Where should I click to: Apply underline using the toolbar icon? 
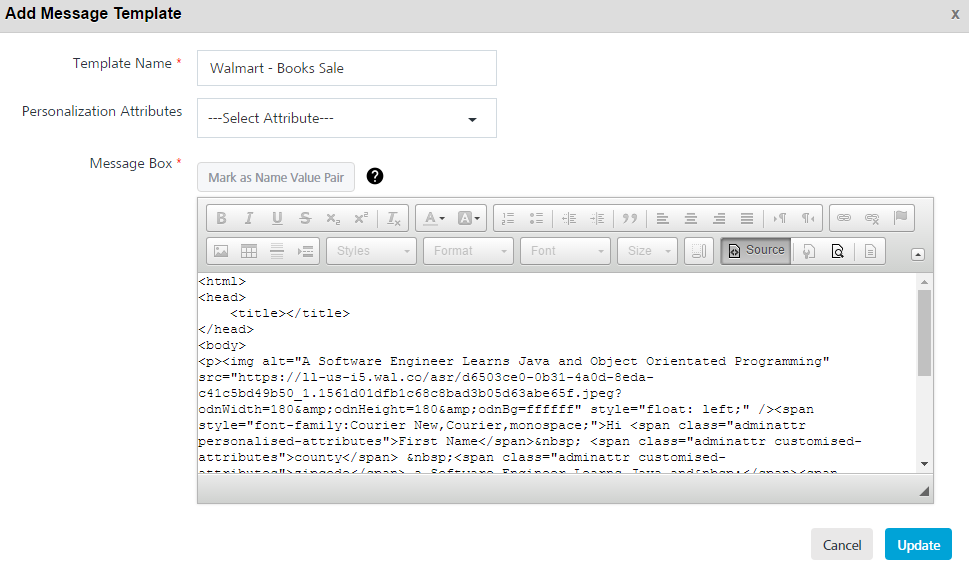[277, 218]
